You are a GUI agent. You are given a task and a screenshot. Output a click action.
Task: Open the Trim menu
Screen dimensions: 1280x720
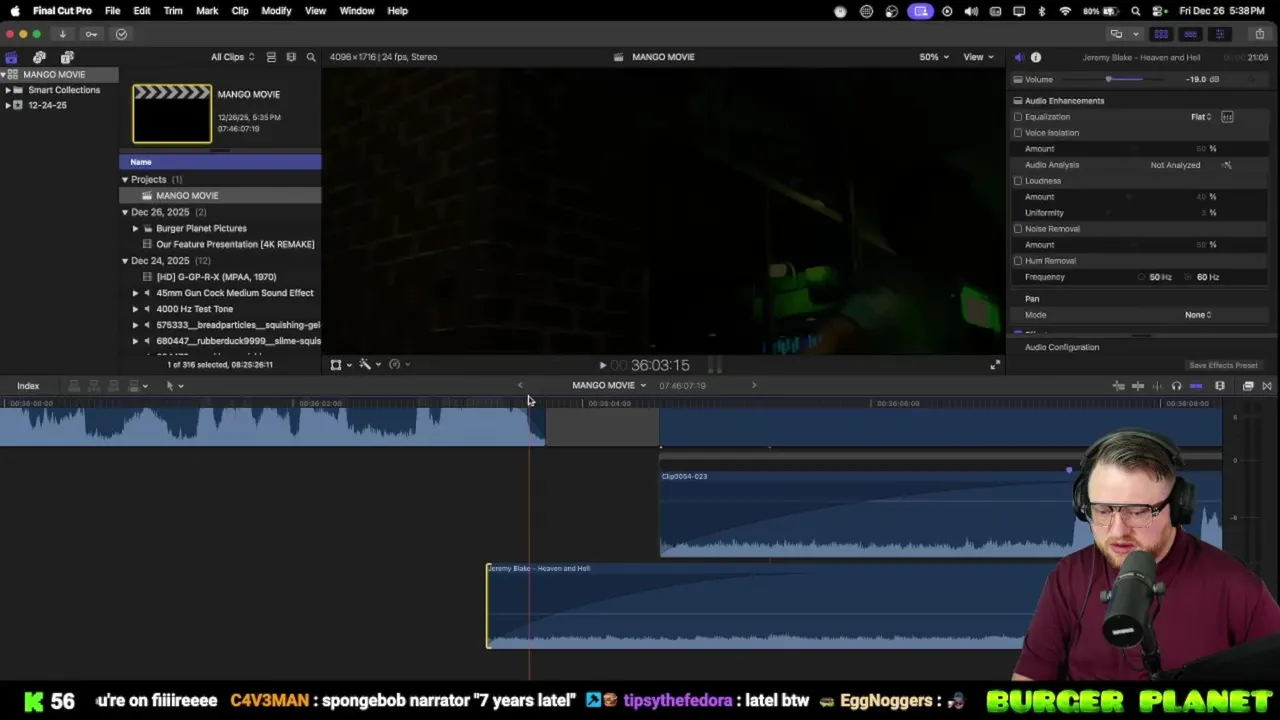point(173,11)
